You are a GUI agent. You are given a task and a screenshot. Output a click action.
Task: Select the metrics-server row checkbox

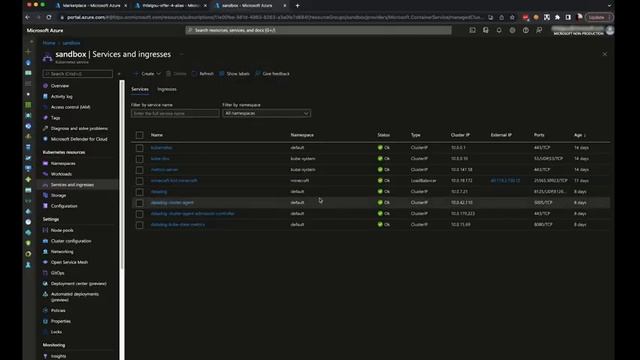pos(140,170)
